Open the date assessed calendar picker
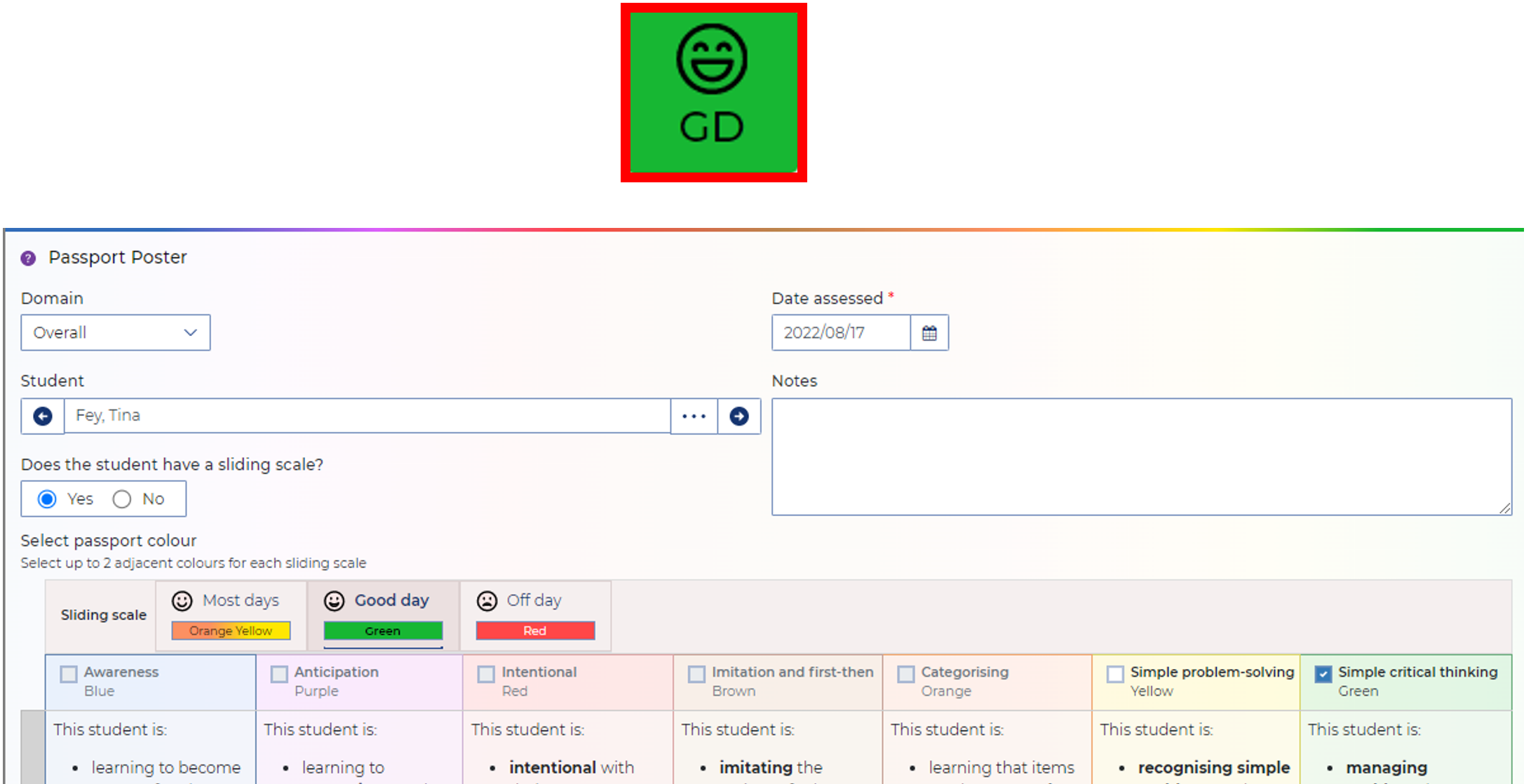1531x784 pixels. 929,333
